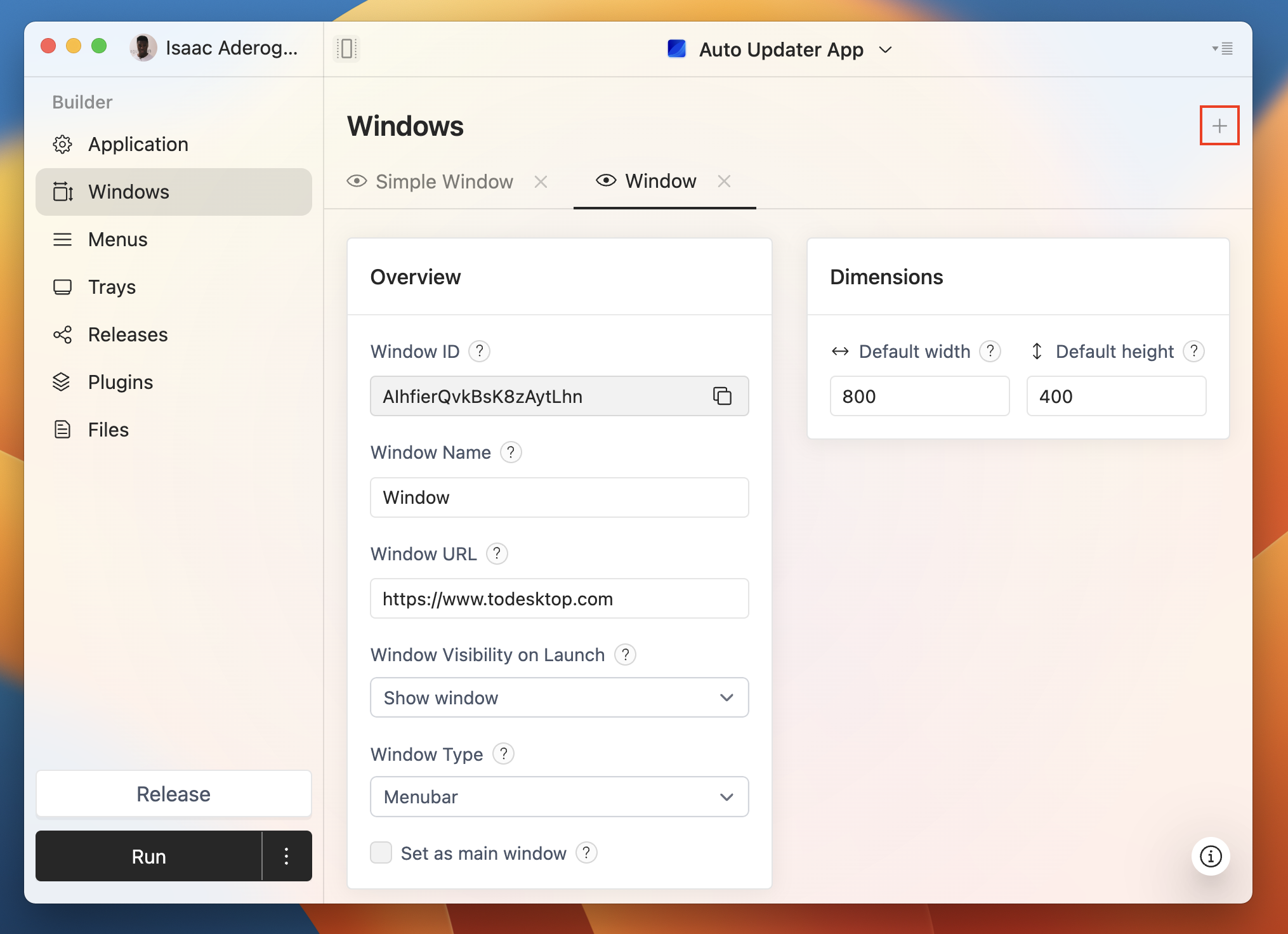Open the Releases section
Screen dimensions: 1288x934
coord(127,334)
